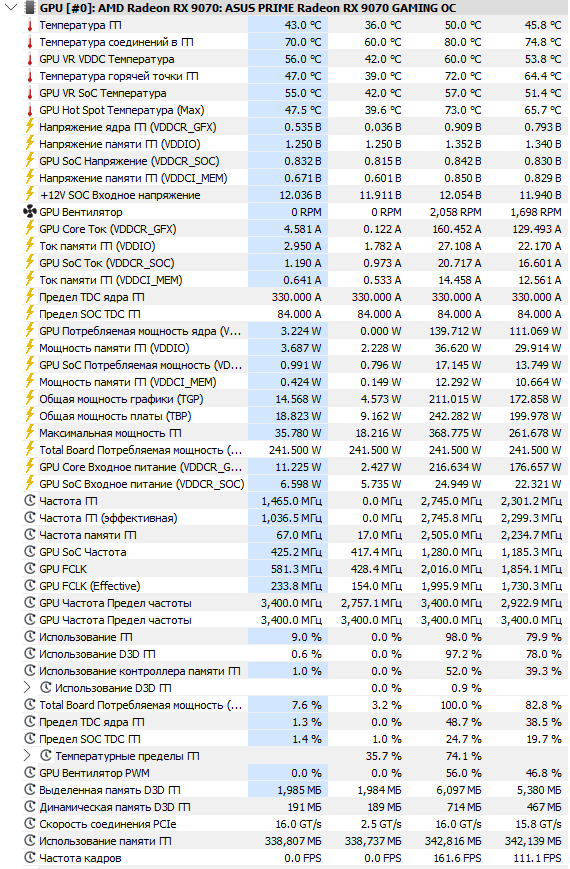Click clock icon beside Частота ГП
The height and width of the screenshot is (869, 570).
click(x=30, y=500)
